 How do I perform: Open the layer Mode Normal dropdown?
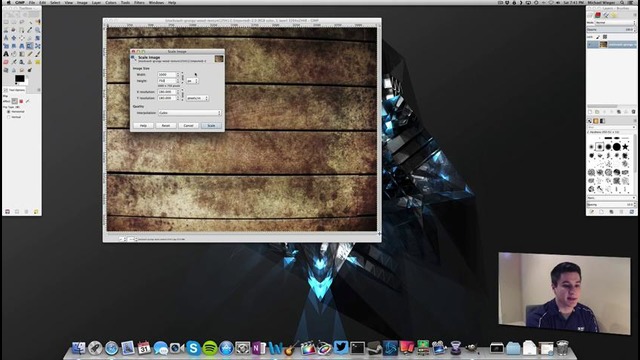[615, 22]
